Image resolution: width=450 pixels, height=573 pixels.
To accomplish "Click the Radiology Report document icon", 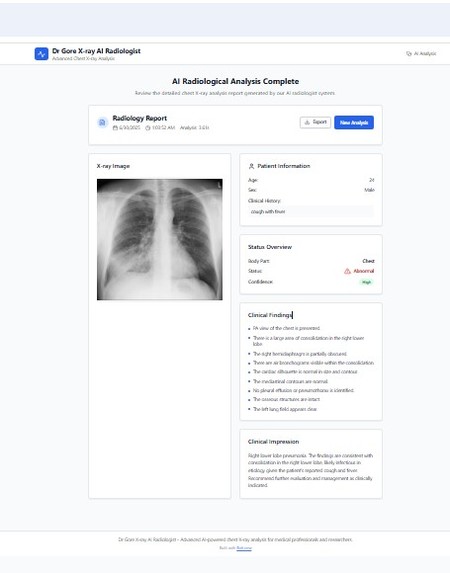I will [102, 122].
